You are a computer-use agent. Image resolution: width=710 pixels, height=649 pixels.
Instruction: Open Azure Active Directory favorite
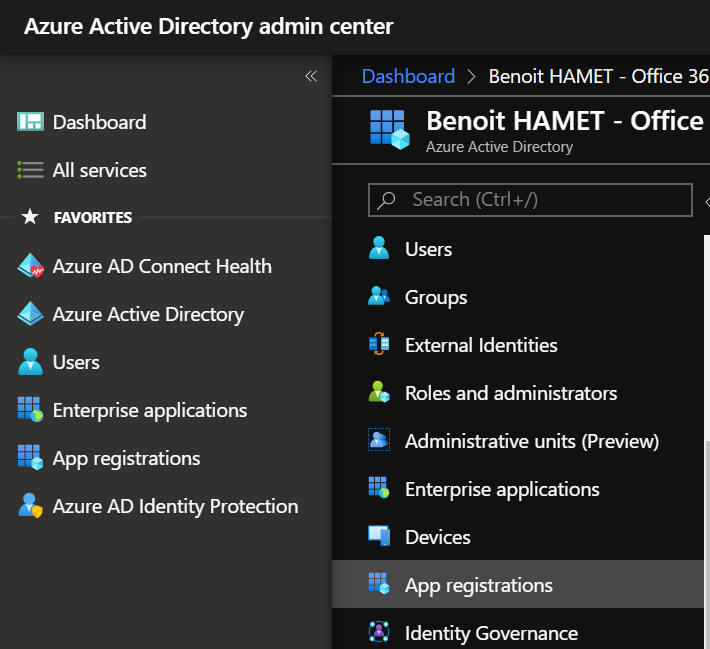click(x=148, y=314)
